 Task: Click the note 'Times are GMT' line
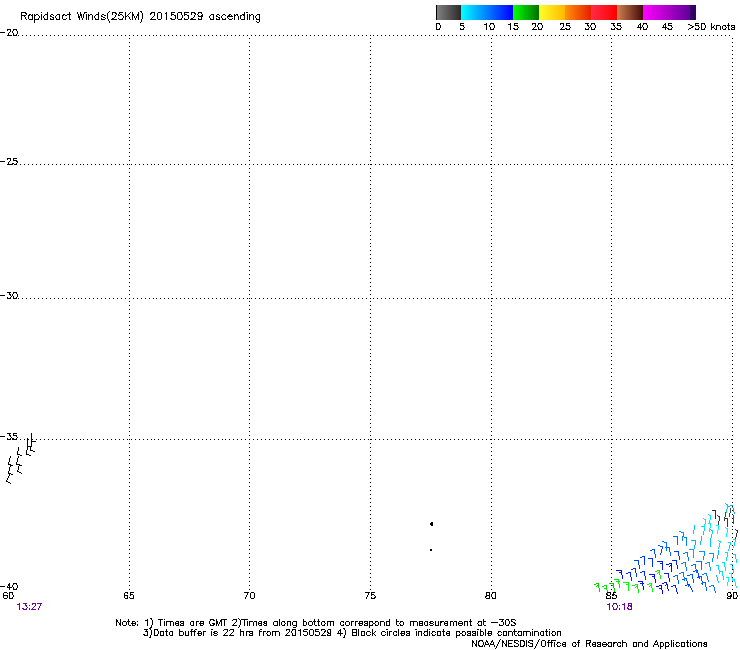[316, 623]
